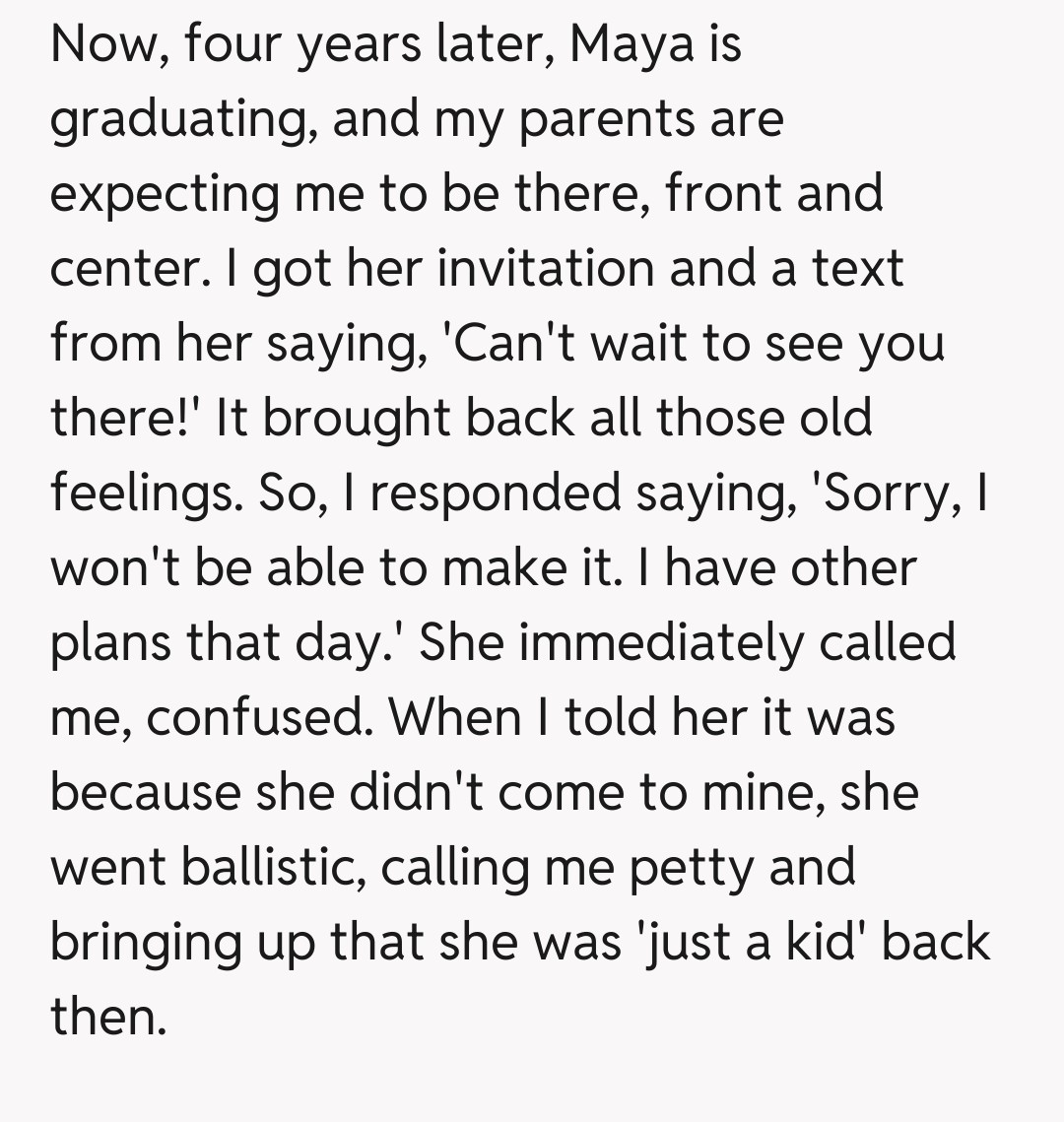Click the word "because"
The height and width of the screenshot is (1122, 1064).
pyautogui.click(x=145, y=791)
